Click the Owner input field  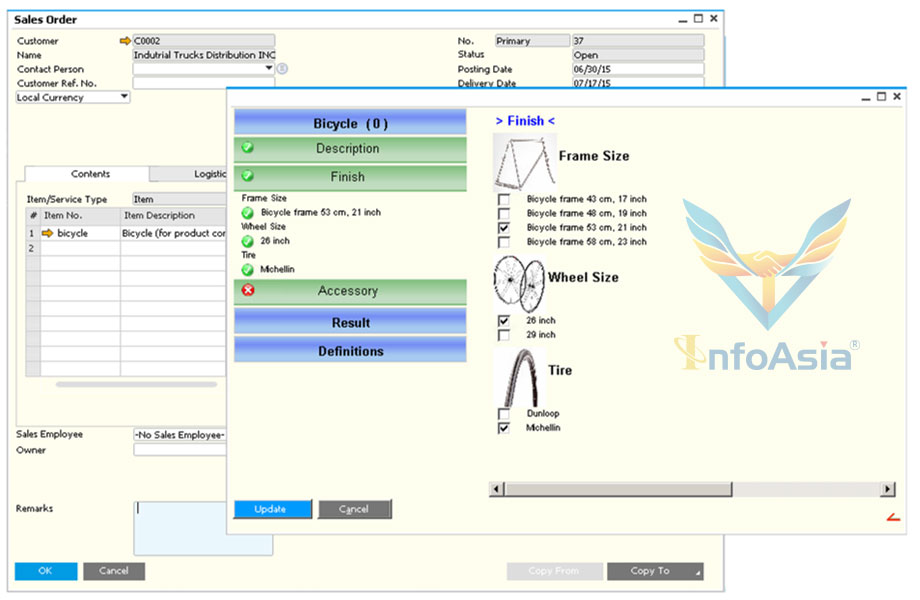pyautogui.click(x=180, y=450)
